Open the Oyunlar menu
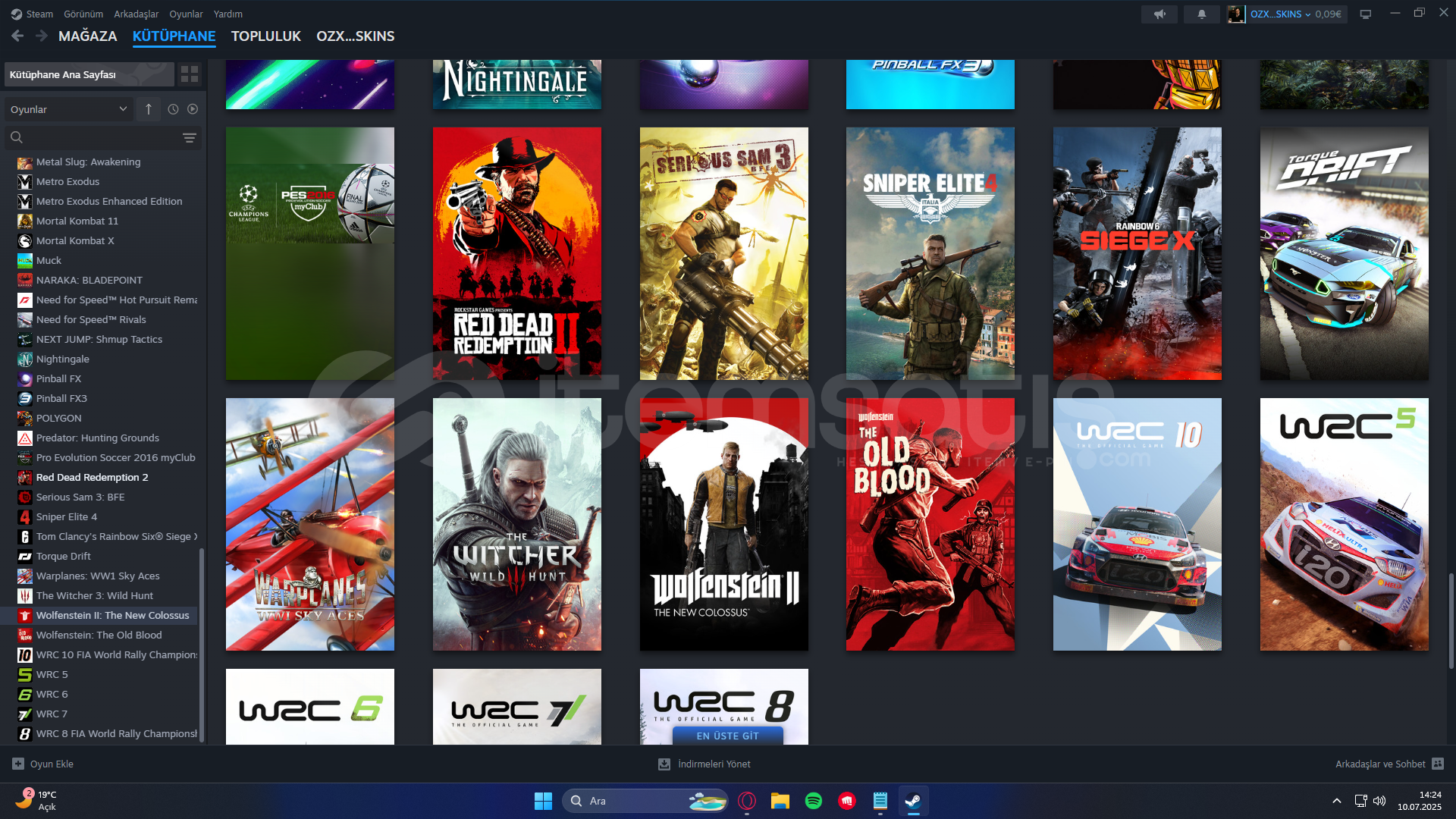 click(186, 14)
